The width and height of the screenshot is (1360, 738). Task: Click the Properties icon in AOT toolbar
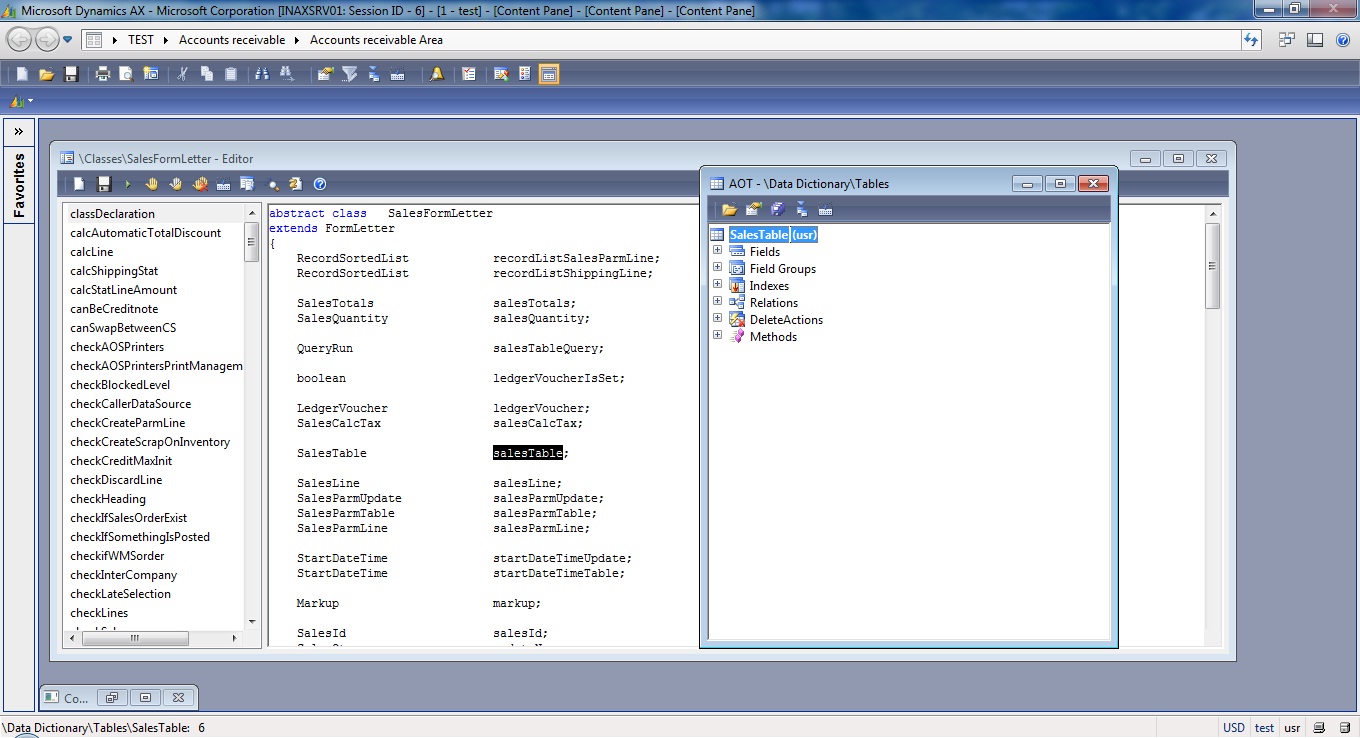pos(753,209)
